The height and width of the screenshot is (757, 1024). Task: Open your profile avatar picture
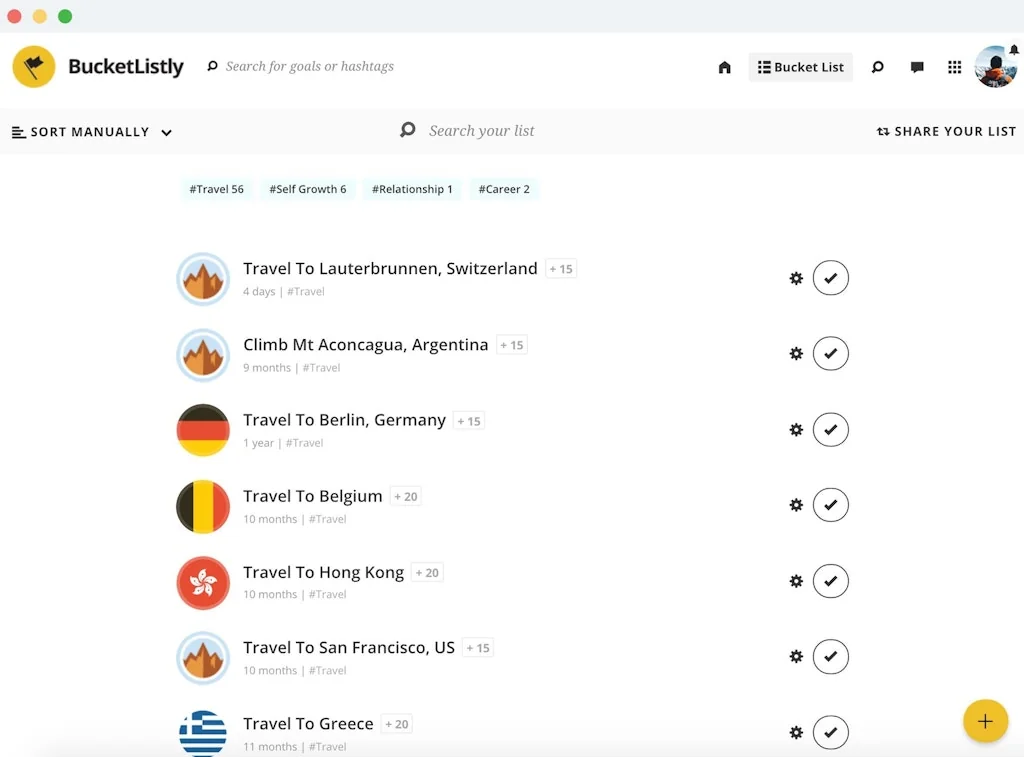point(996,67)
